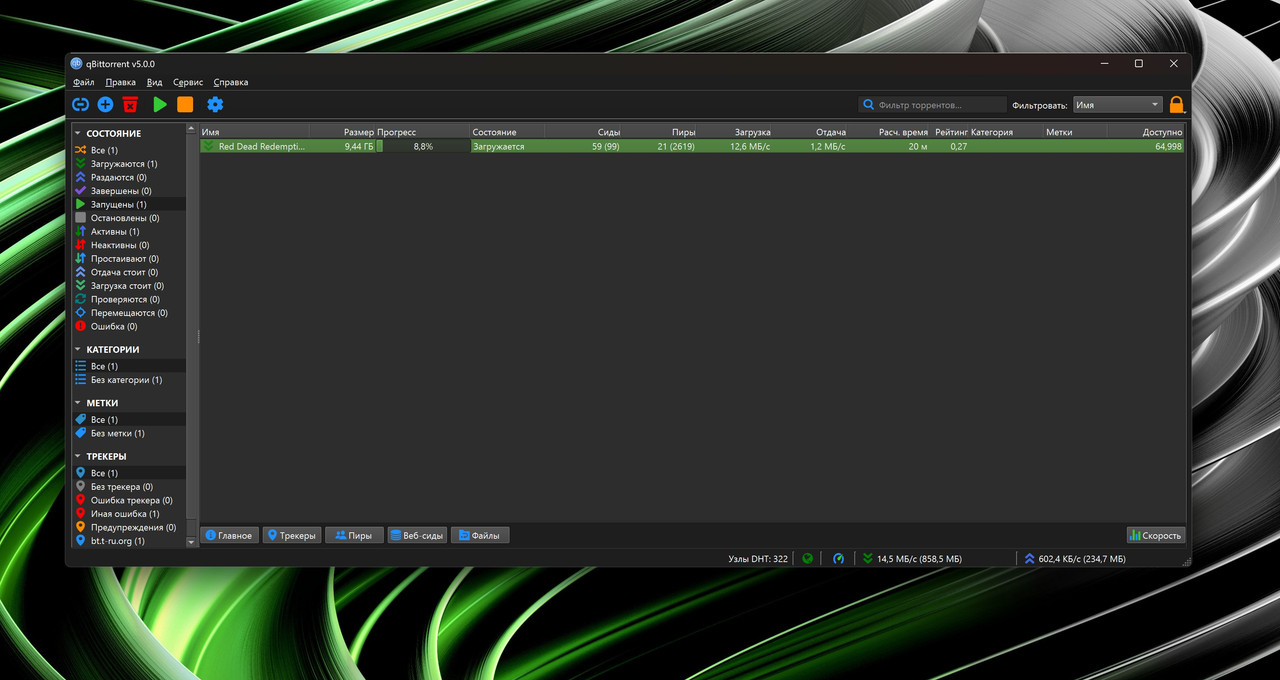Sort by the Размер column header
The height and width of the screenshot is (680, 1280).
342,132
